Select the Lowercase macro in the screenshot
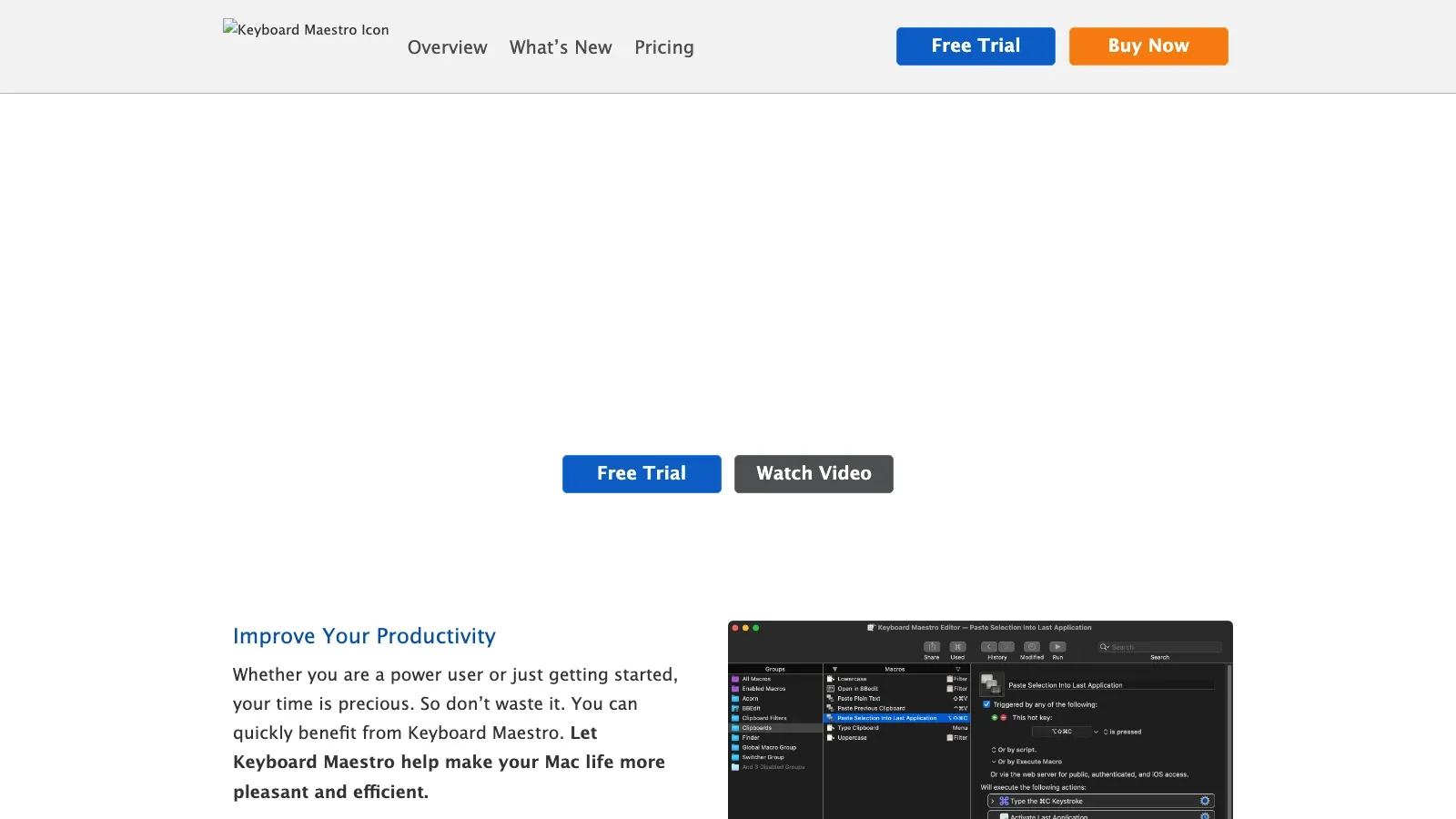This screenshot has height=819, width=1456. point(896,679)
